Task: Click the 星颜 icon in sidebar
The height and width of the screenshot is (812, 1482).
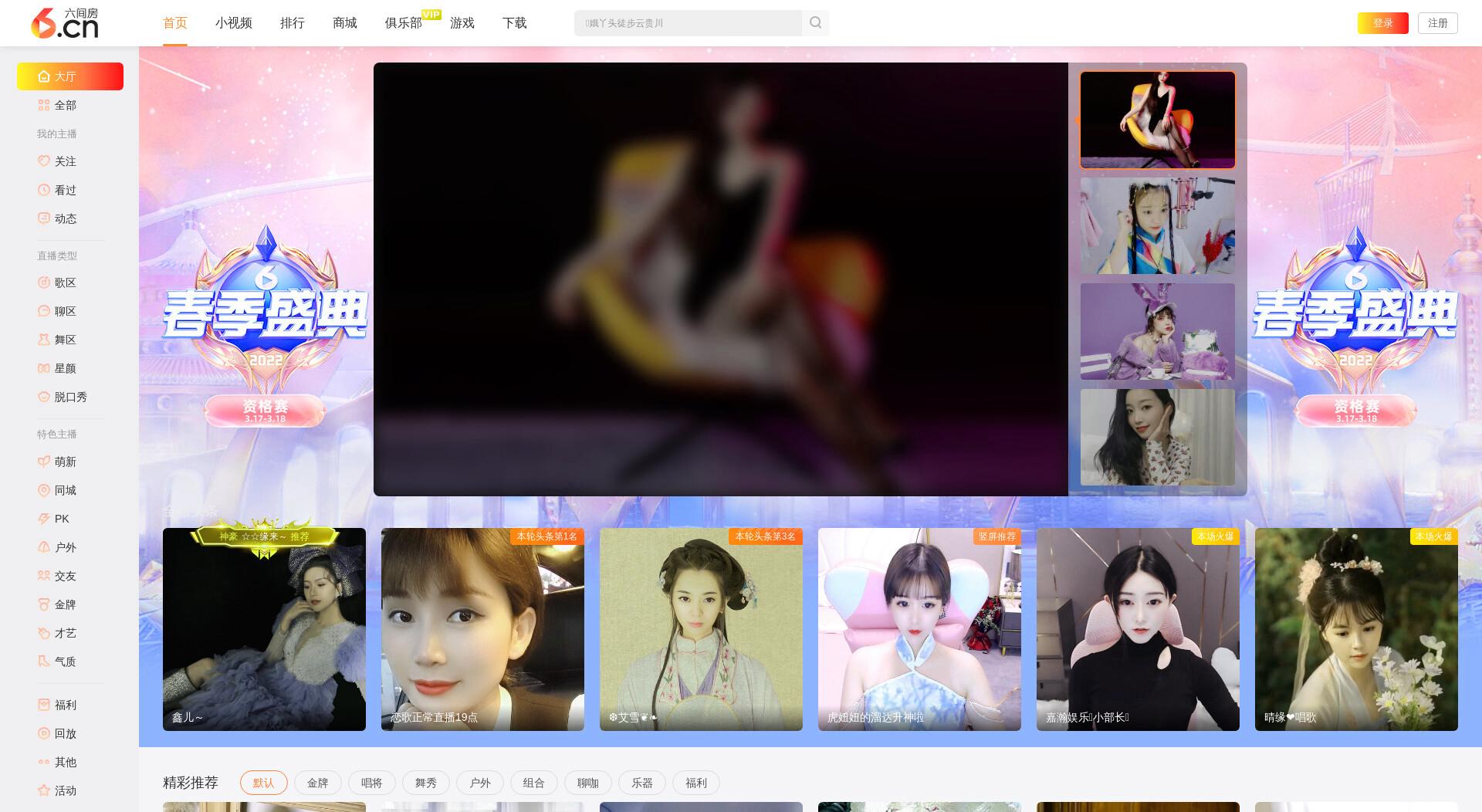Action: (x=44, y=368)
